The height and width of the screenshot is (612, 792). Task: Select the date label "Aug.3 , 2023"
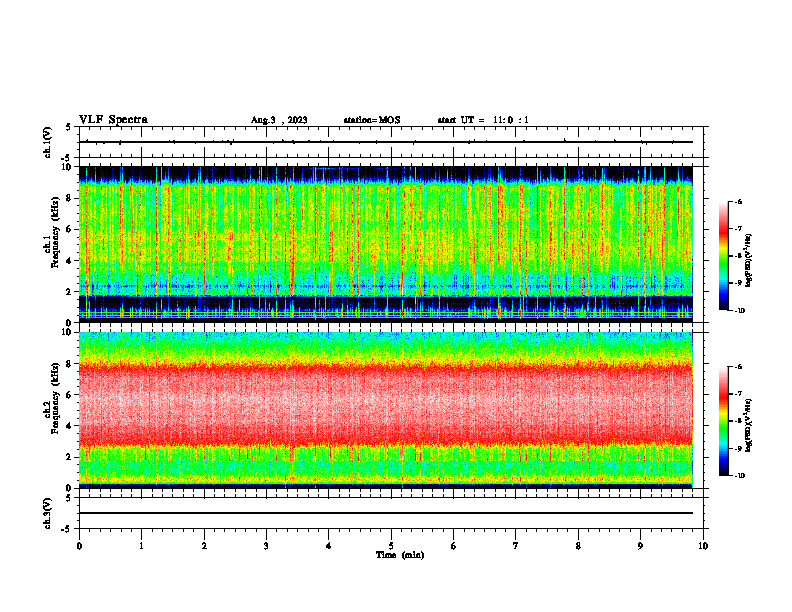(x=279, y=120)
